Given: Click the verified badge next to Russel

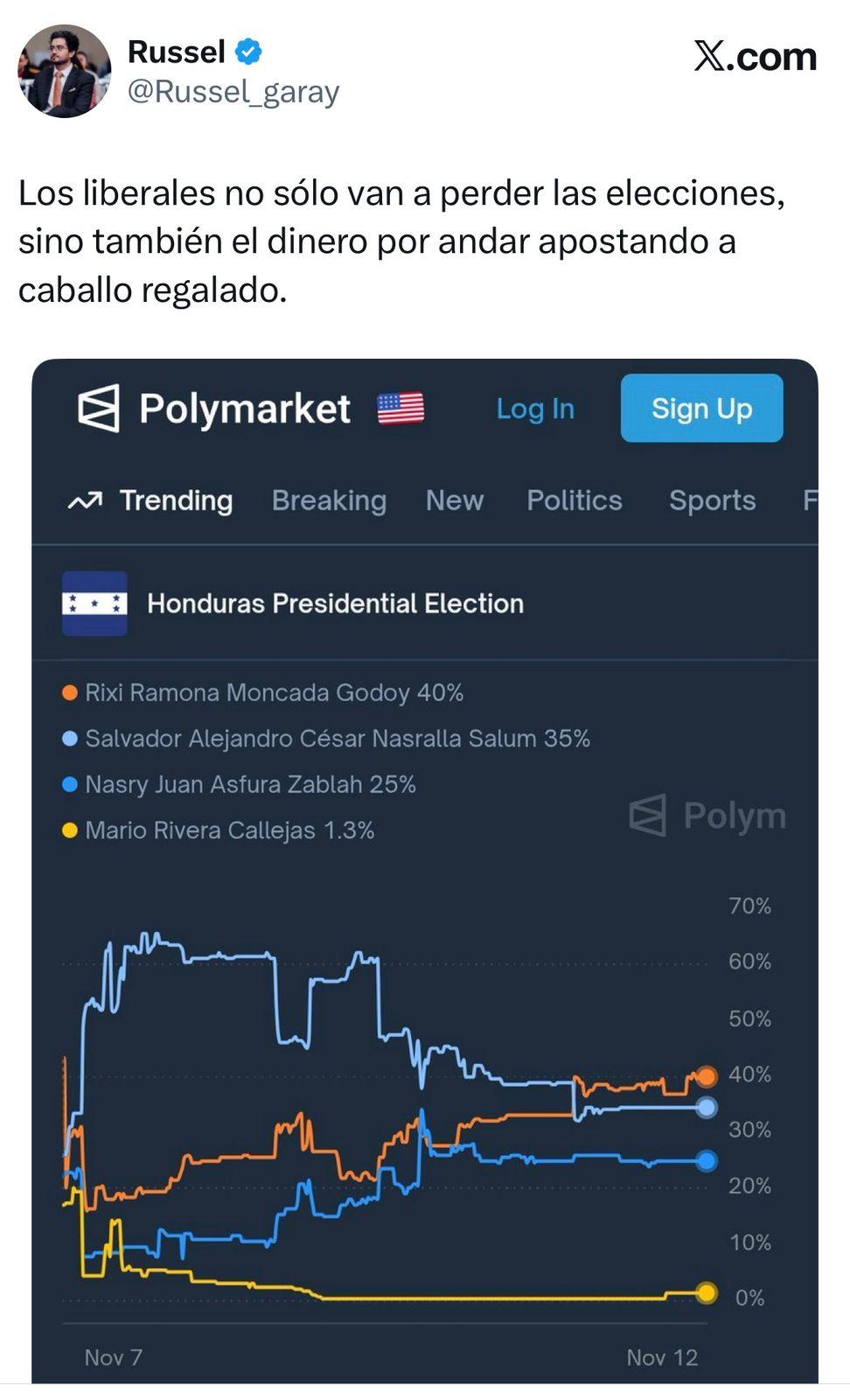Looking at the screenshot, I should coord(247,52).
